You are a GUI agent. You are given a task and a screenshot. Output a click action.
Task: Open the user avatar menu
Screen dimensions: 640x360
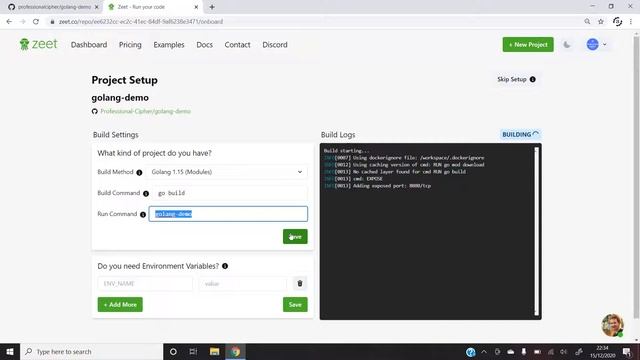click(596, 44)
